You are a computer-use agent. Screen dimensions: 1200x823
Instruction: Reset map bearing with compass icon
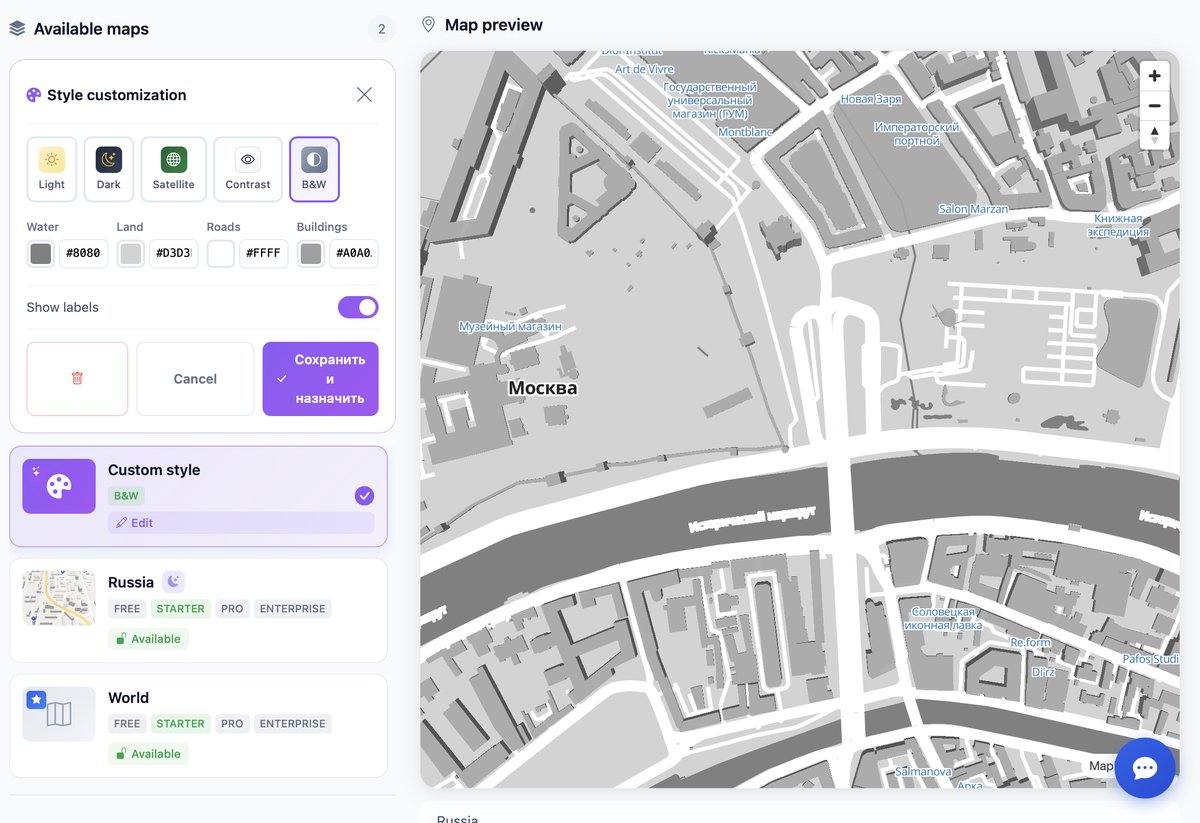[1154, 134]
